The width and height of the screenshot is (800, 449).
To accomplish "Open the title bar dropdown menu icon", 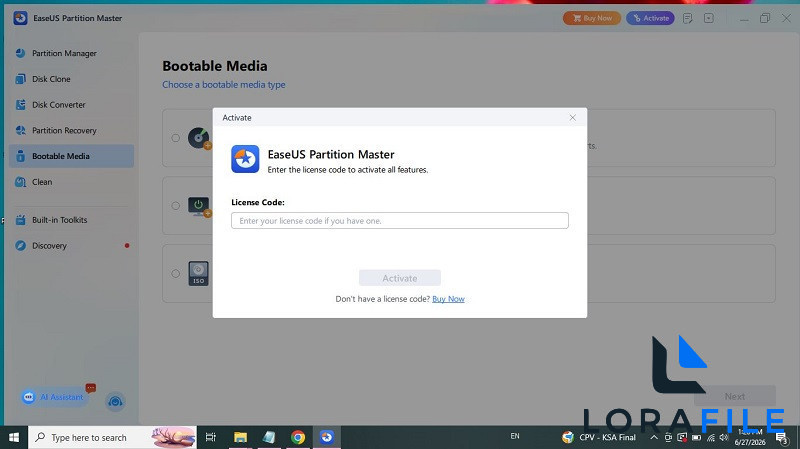I will 709,18.
